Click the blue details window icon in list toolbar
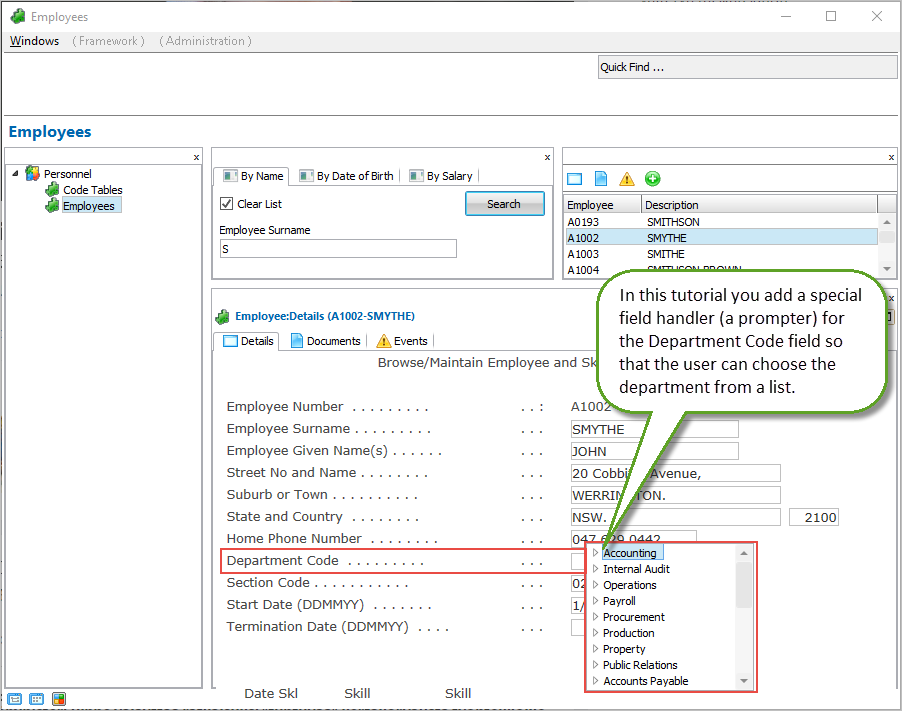 pos(574,179)
